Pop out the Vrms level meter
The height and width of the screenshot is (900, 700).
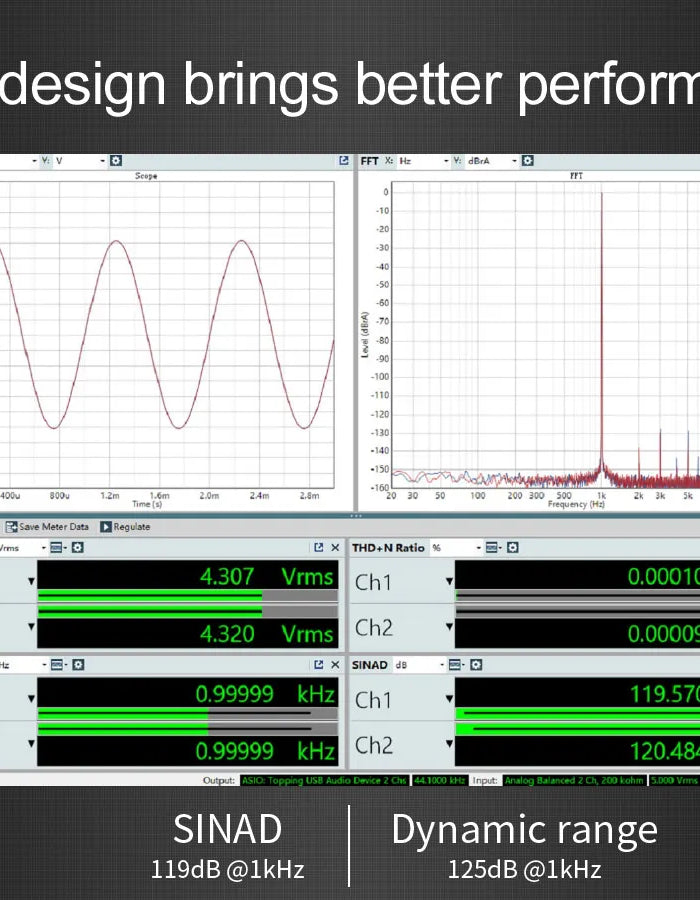(x=319, y=548)
